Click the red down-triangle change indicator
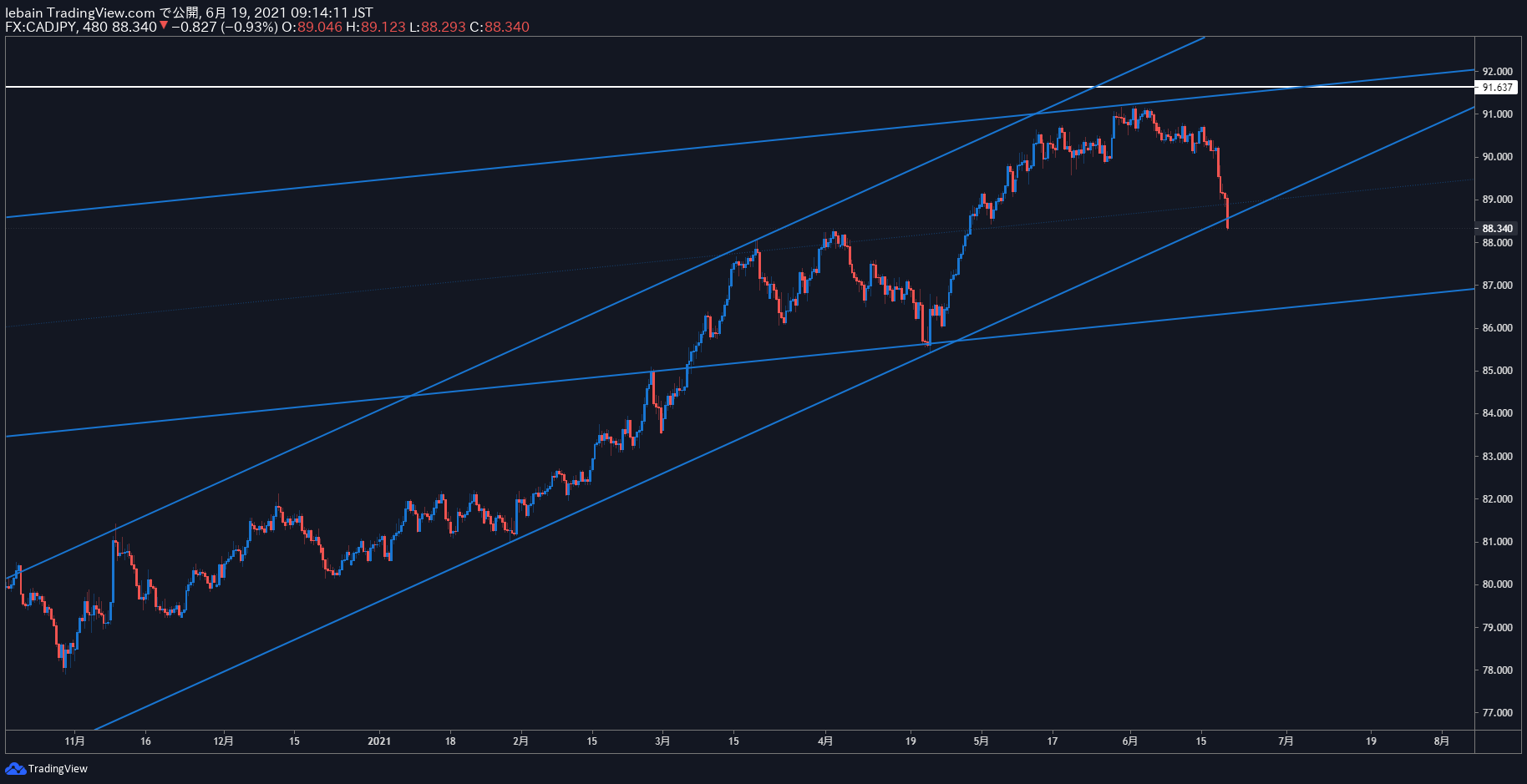The image size is (1527, 784). [x=164, y=26]
